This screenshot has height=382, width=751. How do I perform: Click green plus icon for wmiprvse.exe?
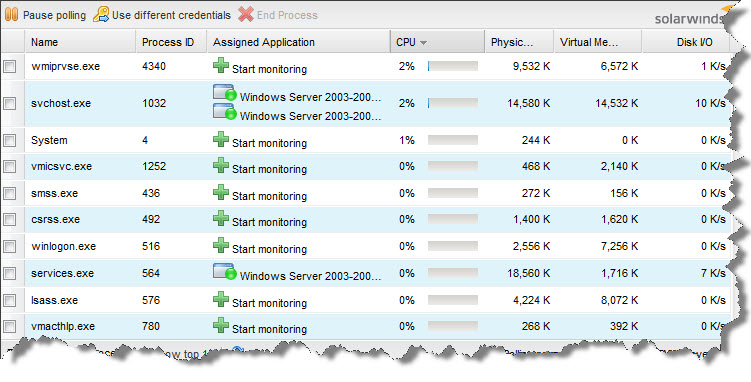click(221, 65)
